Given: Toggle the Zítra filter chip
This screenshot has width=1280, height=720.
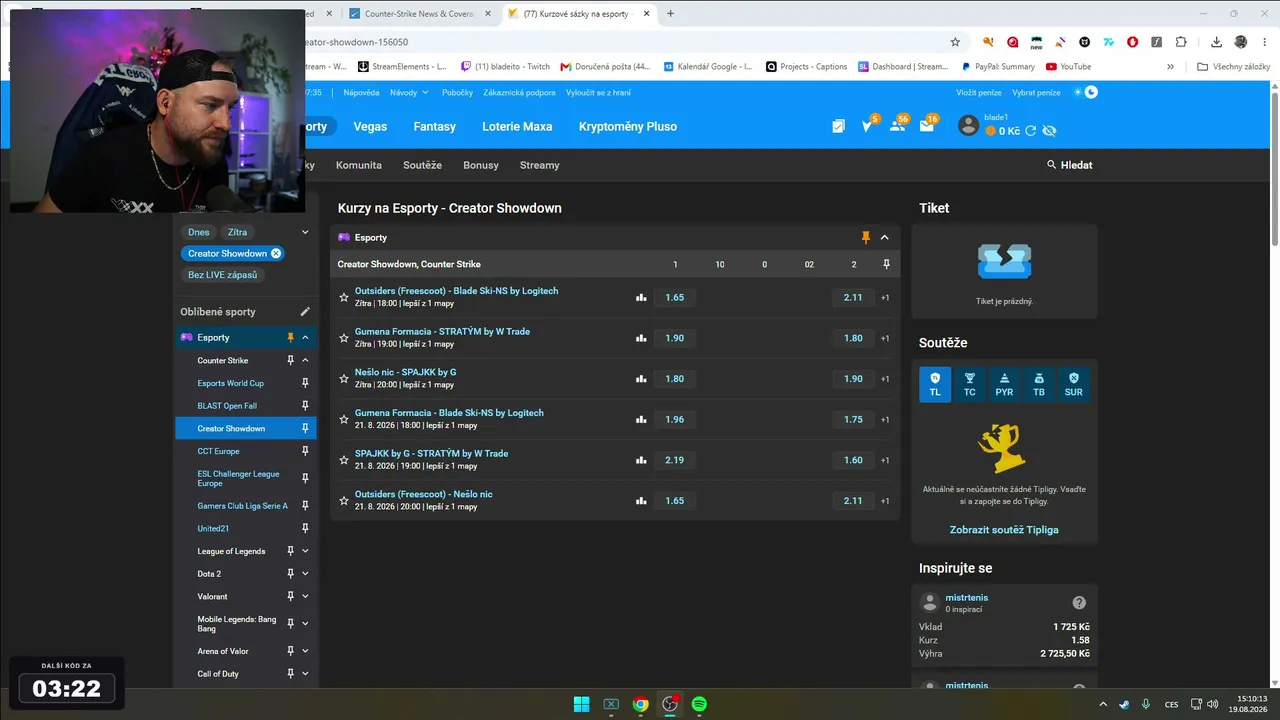Looking at the screenshot, I should [237, 232].
